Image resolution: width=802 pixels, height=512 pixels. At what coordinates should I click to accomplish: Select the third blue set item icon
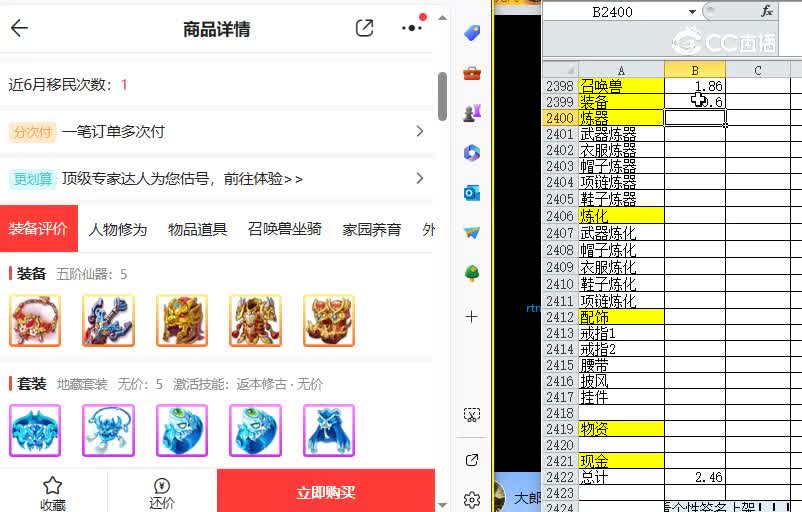[182, 430]
